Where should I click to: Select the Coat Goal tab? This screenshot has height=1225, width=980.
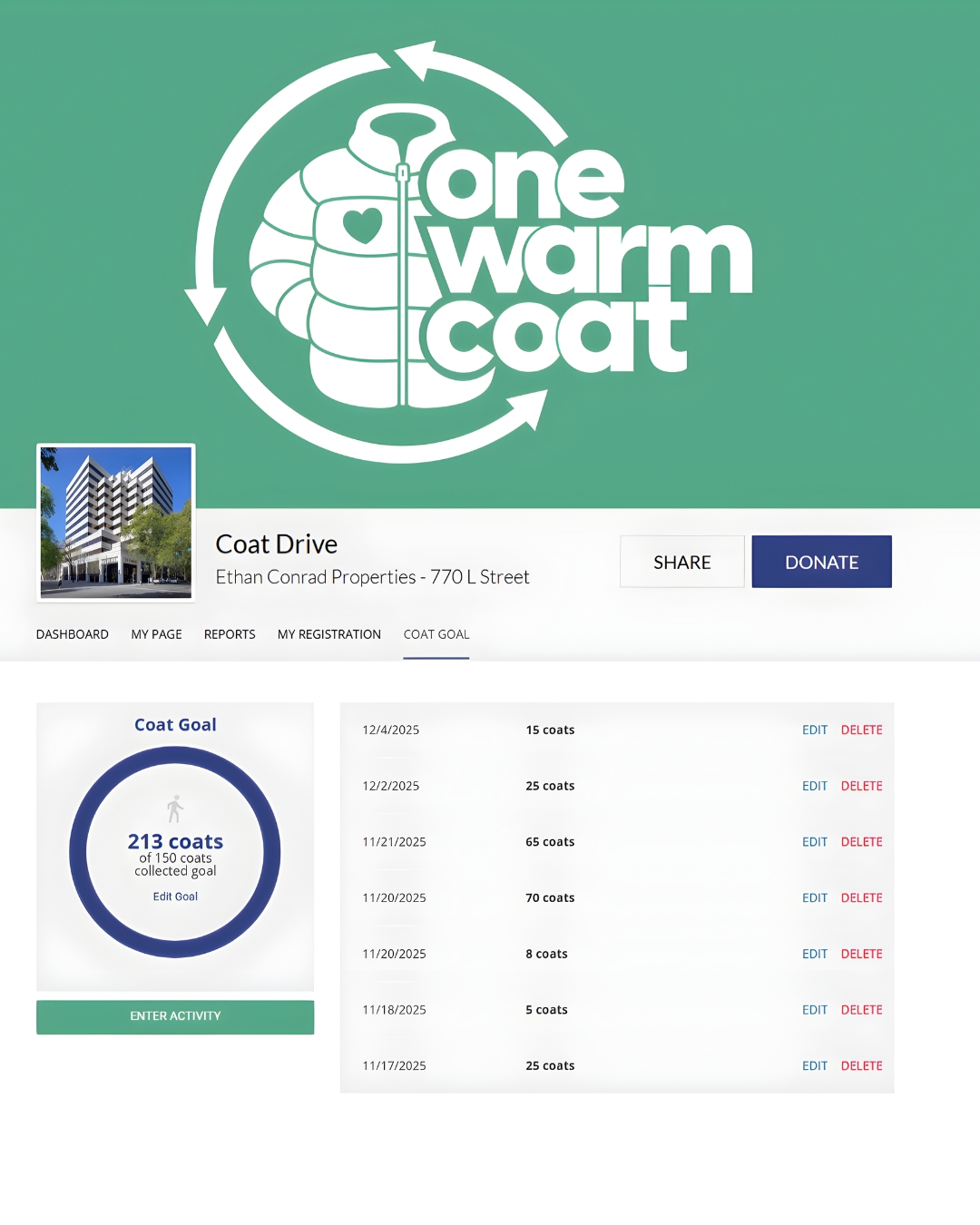tap(436, 634)
